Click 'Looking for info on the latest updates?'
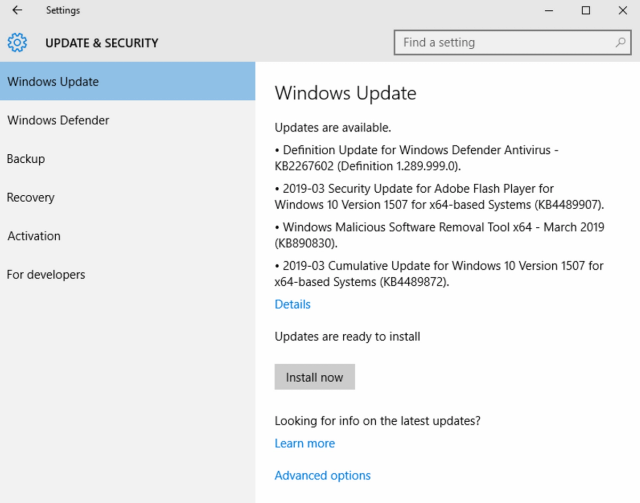The height and width of the screenshot is (503, 640). [x=378, y=421]
